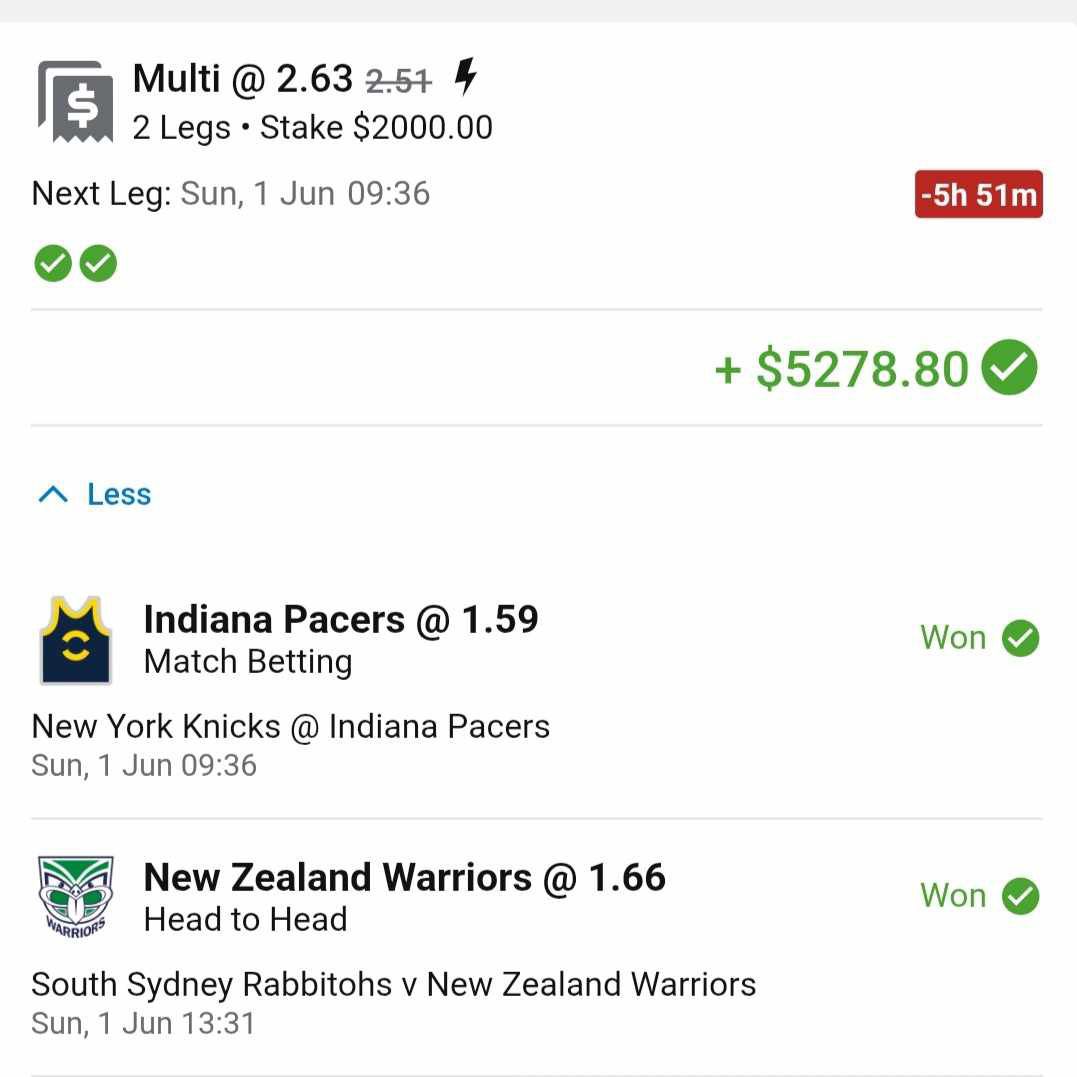The width and height of the screenshot is (1077, 1077).
Task: Click the Won checkmark for Warriors leg
Action: pyautogui.click(x=1020, y=896)
